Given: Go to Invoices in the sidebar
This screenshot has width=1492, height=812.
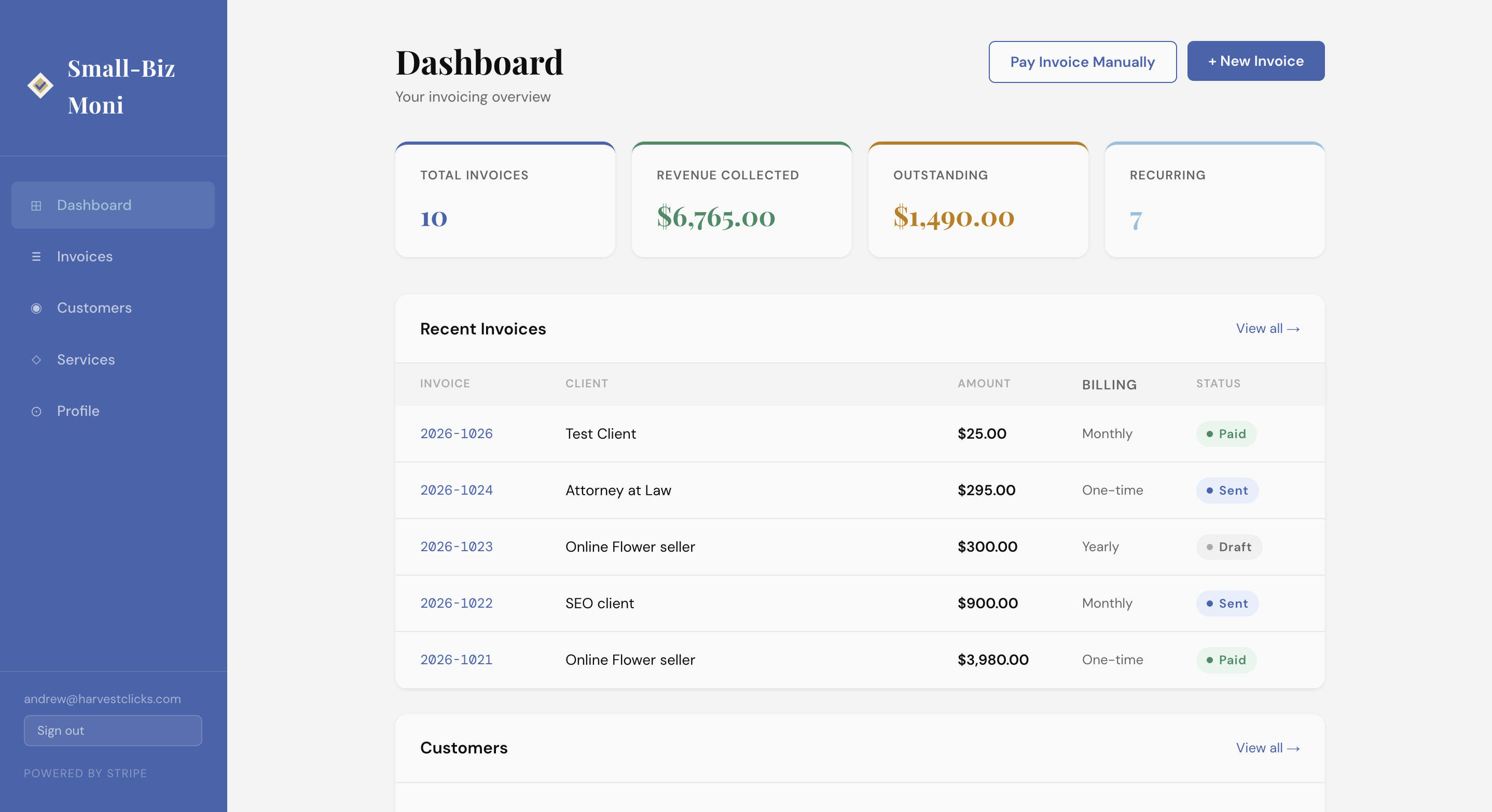Looking at the screenshot, I should [113, 256].
